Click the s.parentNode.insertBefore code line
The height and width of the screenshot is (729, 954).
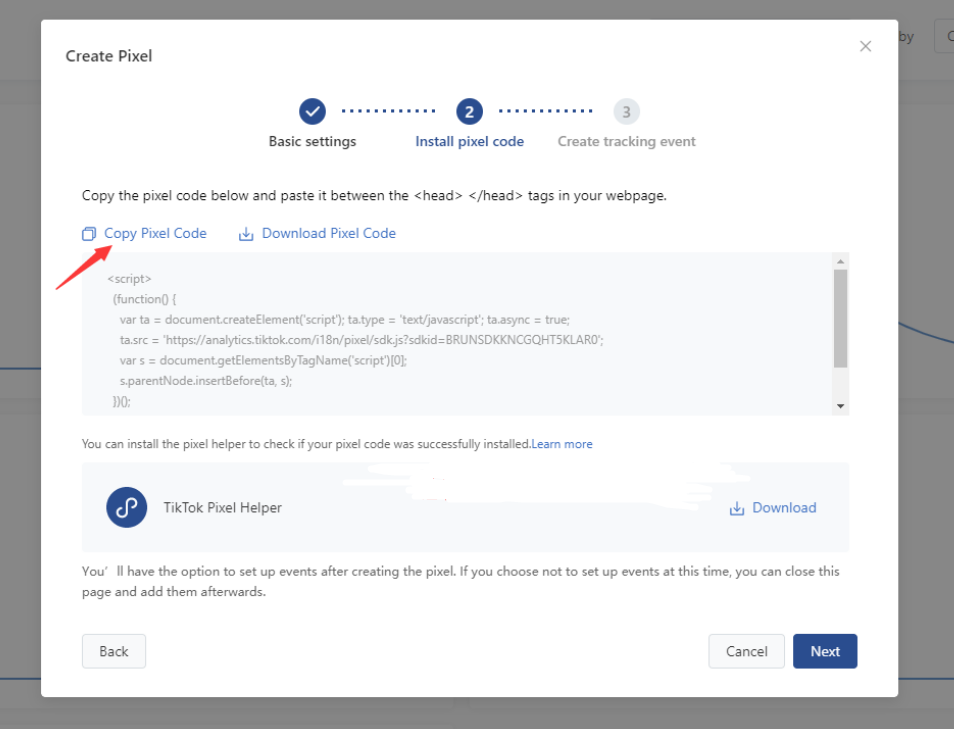[206, 381]
